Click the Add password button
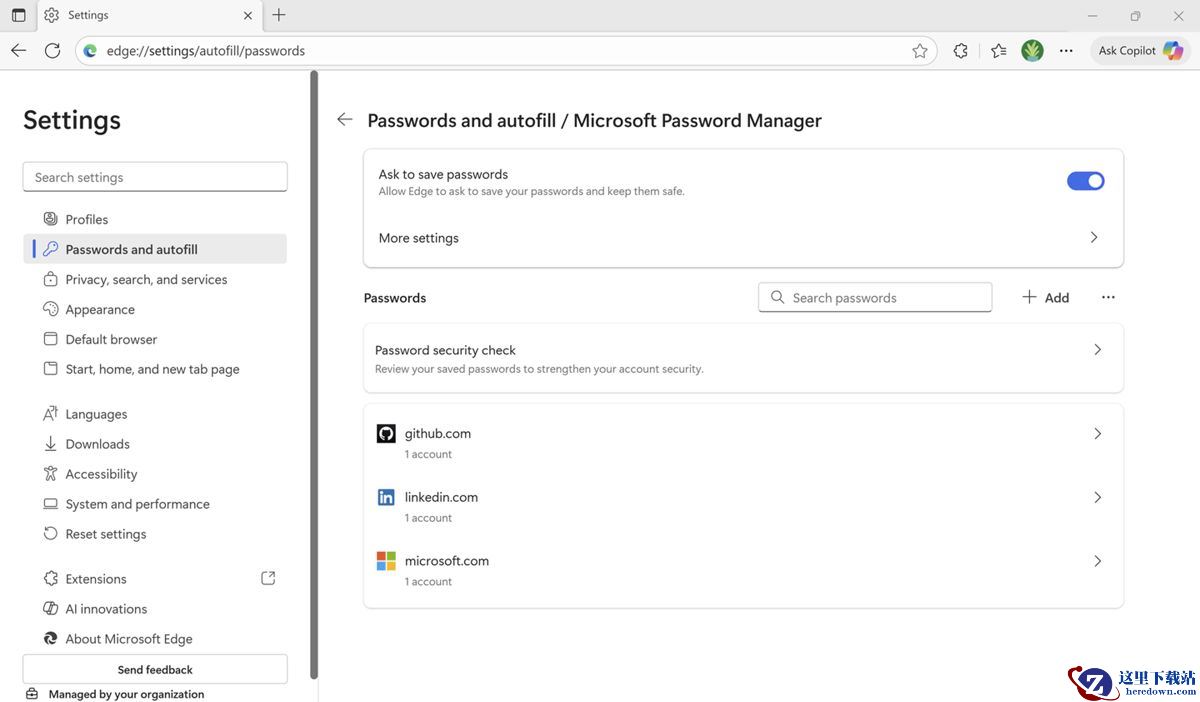Screen dimensions: 1200x702 [x=1046, y=298]
